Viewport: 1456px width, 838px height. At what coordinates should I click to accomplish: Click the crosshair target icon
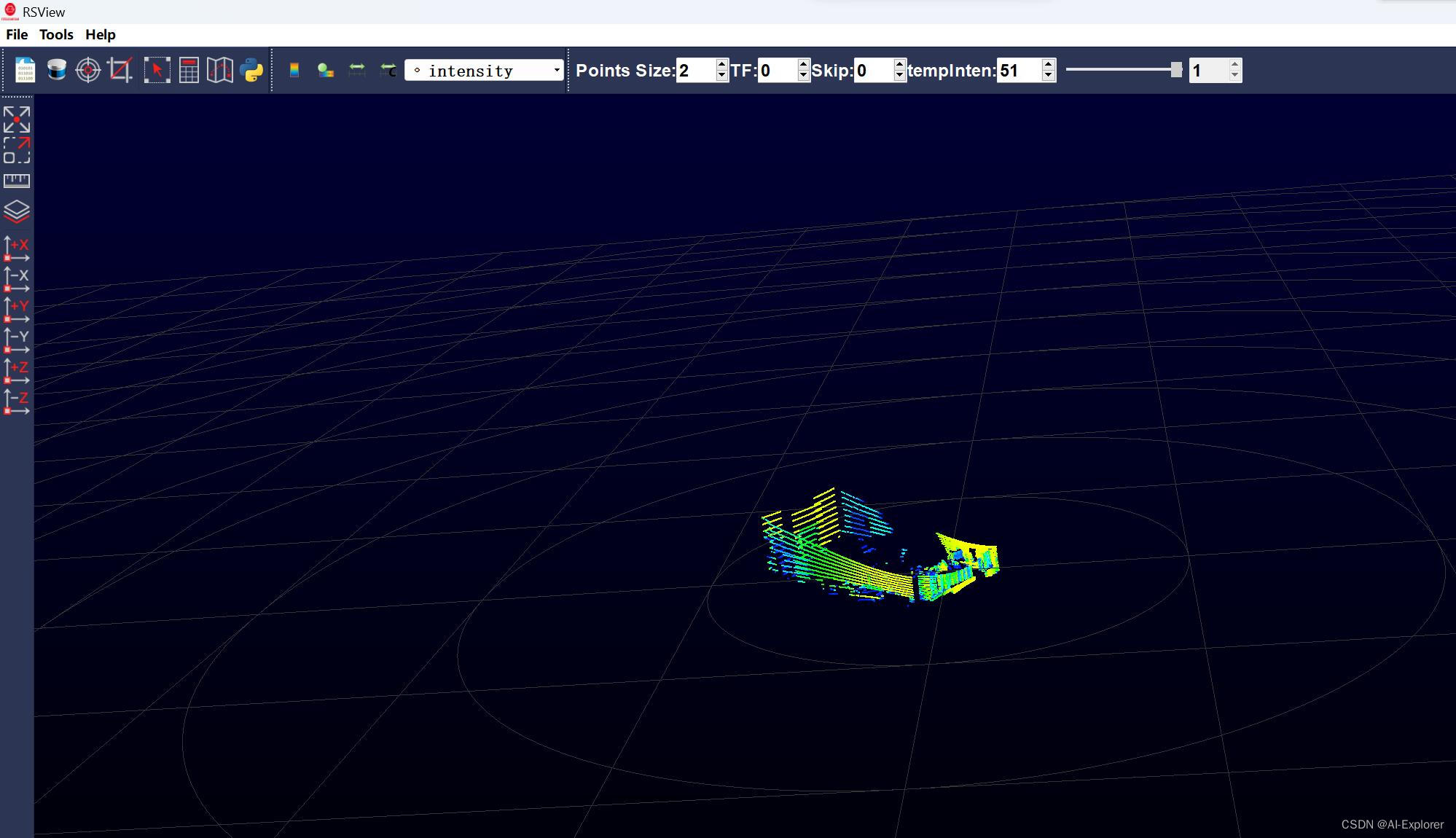coord(88,71)
